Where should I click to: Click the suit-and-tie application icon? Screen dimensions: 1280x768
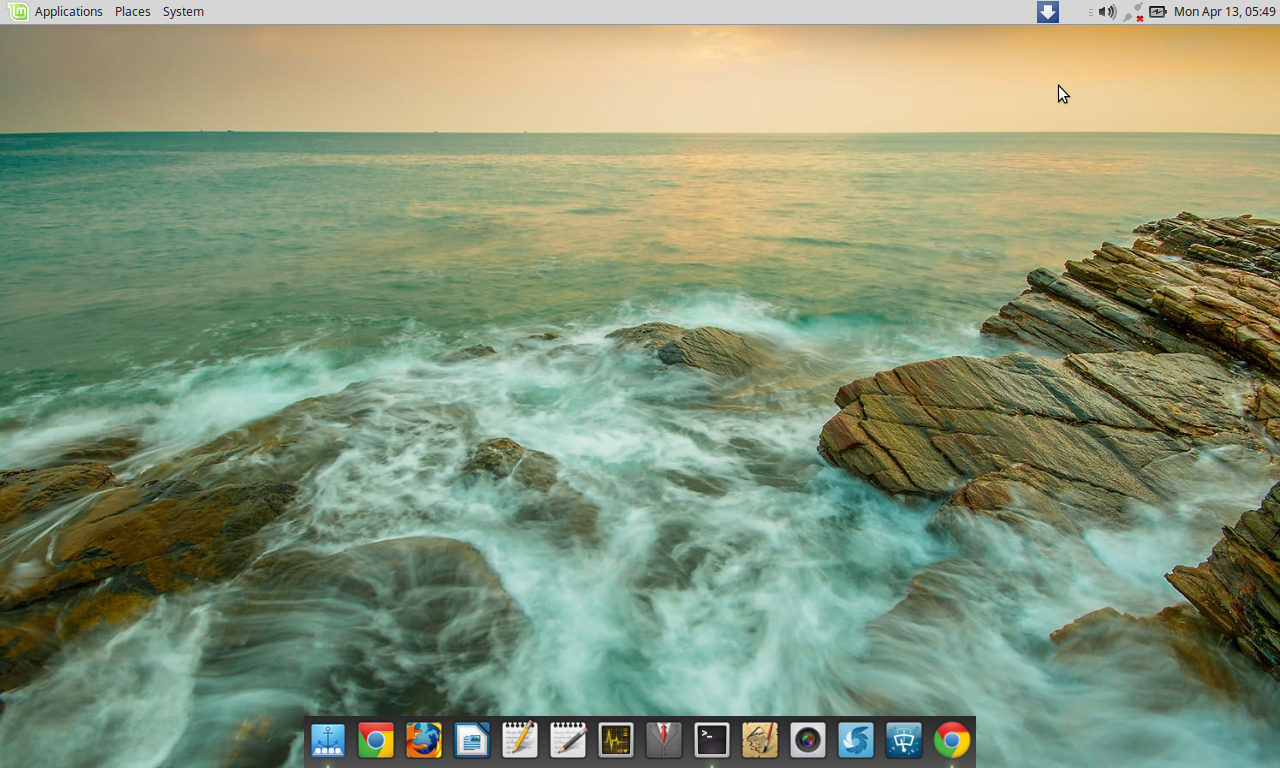point(664,740)
